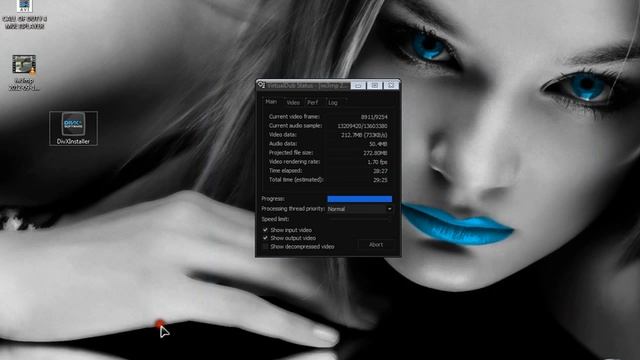The width and height of the screenshot is (640, 360).
Task: Maximize the VirtualDub Status window
Action: pos(374,85)
